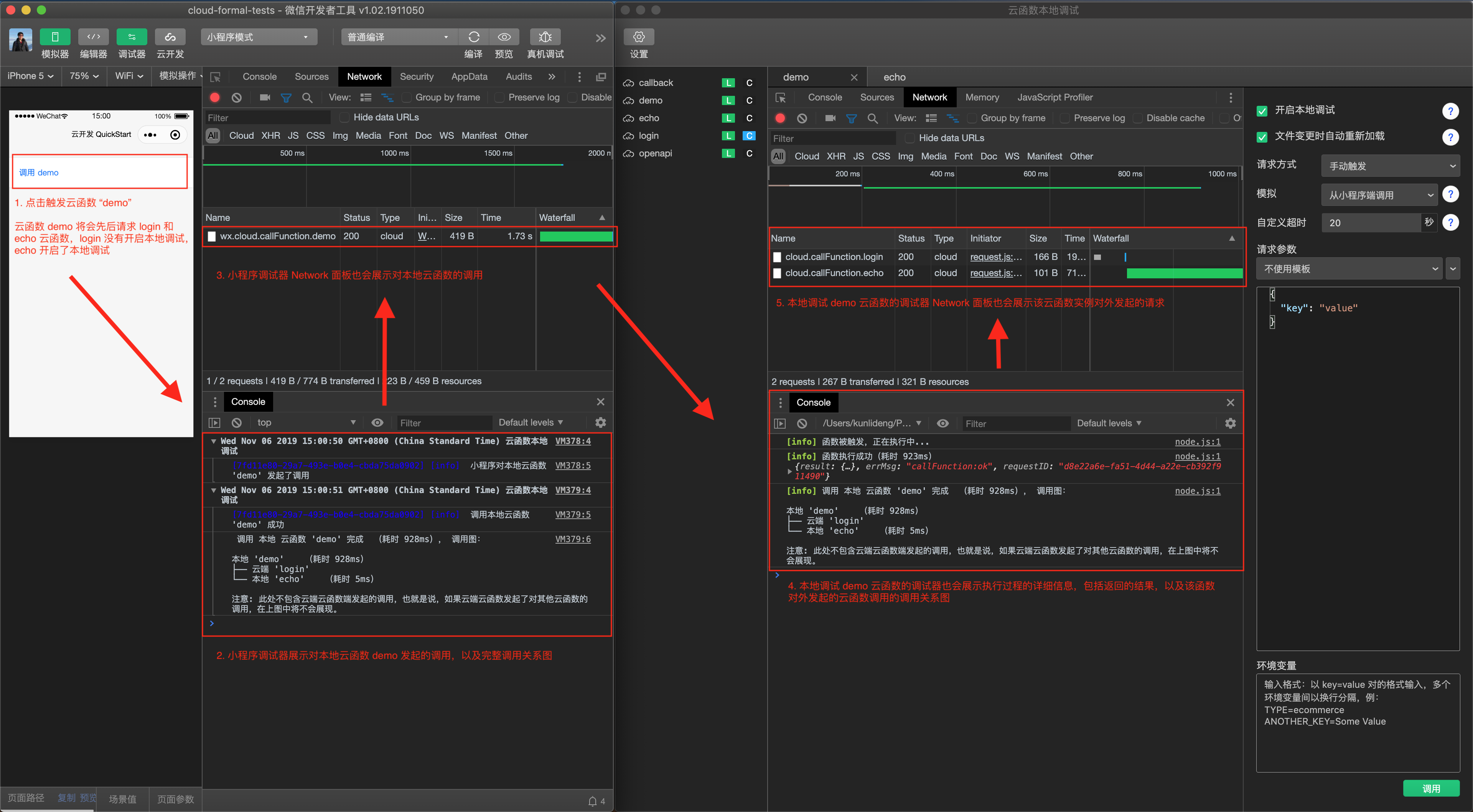The width and height of the screenshot is (1473, 812).
Task: Click clear console icon in right Console panel
Action: 802,423
